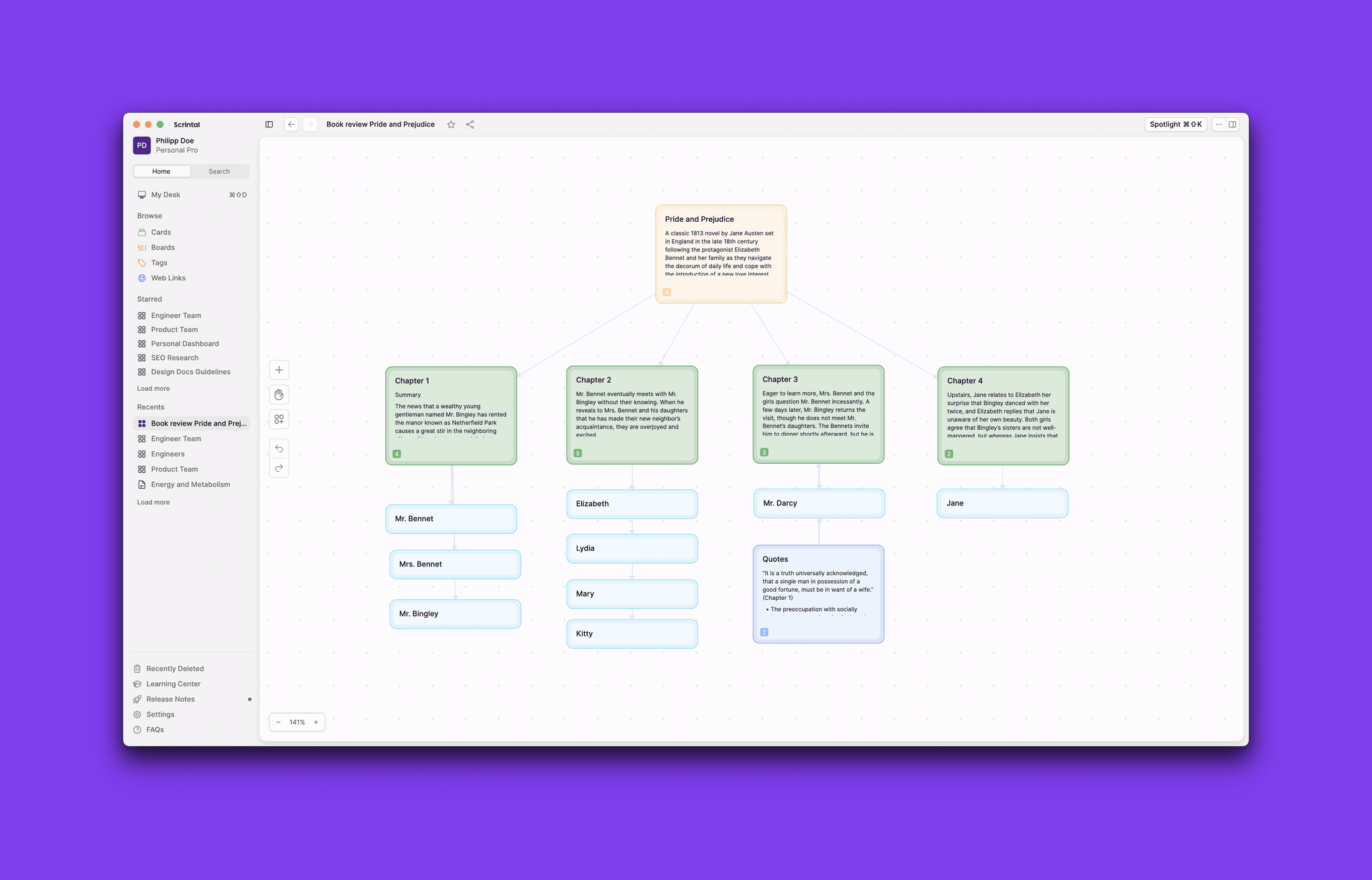Toggle the left sidebar panel
Image resolution: width=1372 pixels, height=880 pixels.
[269, 125]
